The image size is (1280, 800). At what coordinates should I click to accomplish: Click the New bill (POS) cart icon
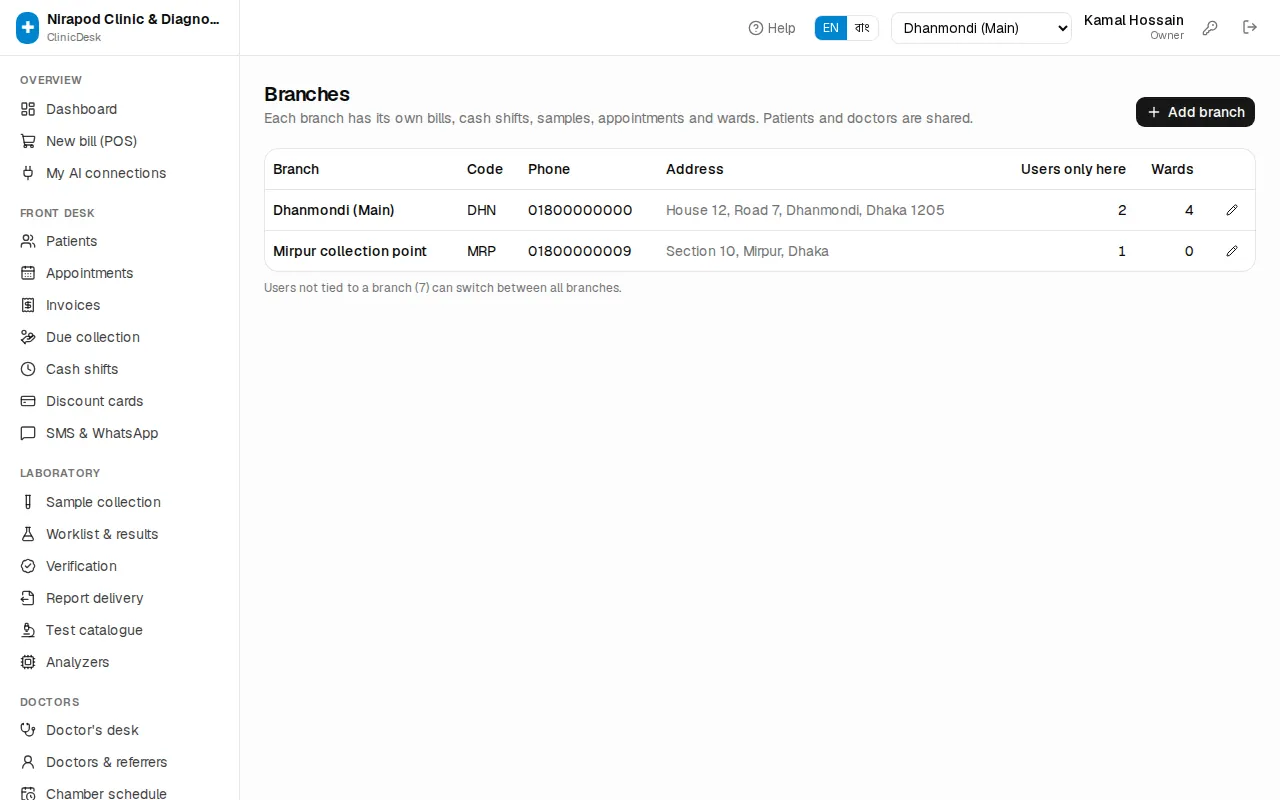pyautogui.click(x=28, y=141)
